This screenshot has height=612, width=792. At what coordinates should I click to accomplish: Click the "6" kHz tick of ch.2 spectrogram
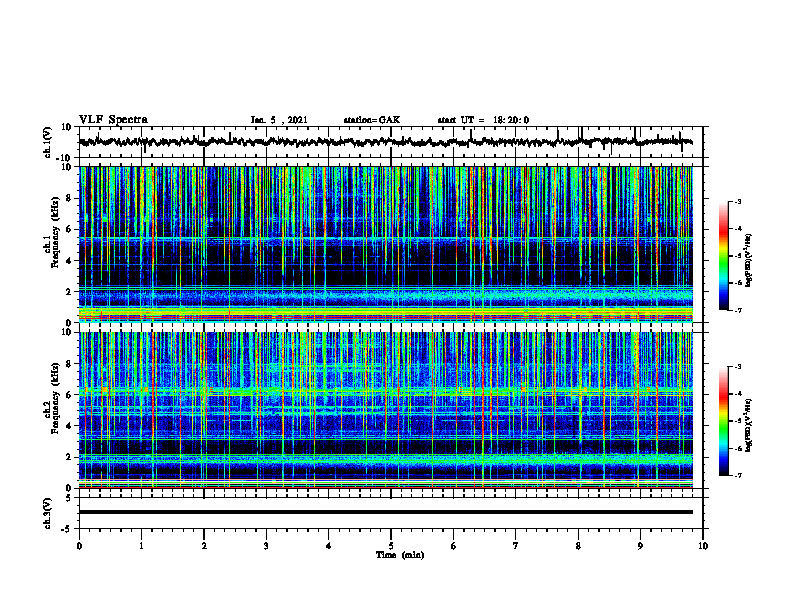tap(69, 395)
